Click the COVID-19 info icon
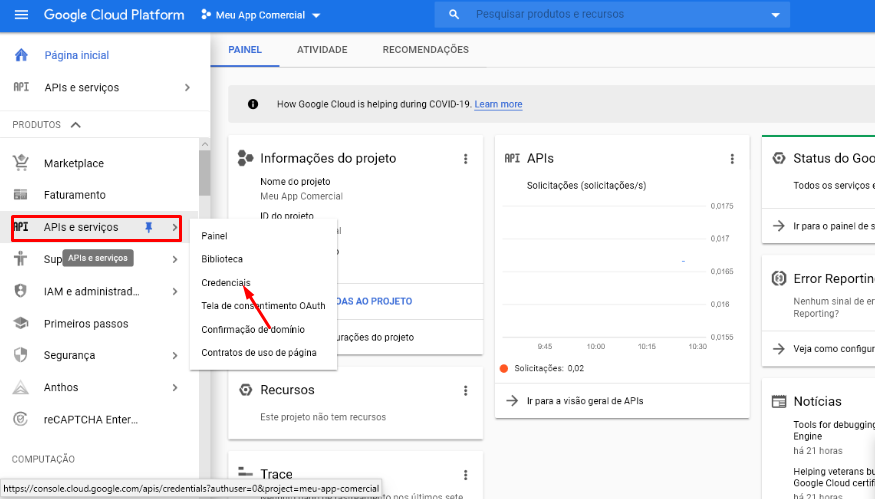875x499 pixels. click(253, 104)
